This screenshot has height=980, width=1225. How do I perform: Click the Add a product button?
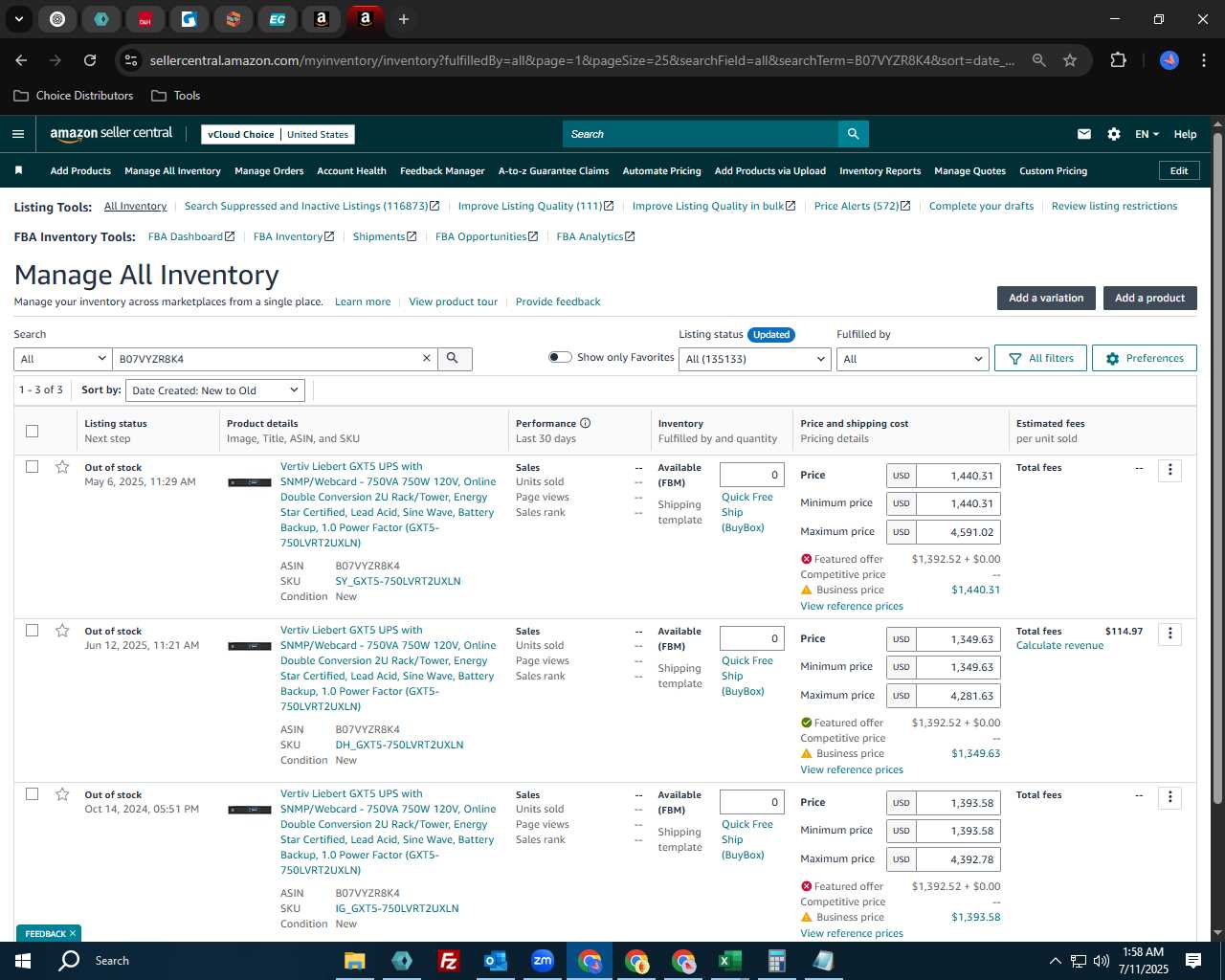click(1149, 298)
